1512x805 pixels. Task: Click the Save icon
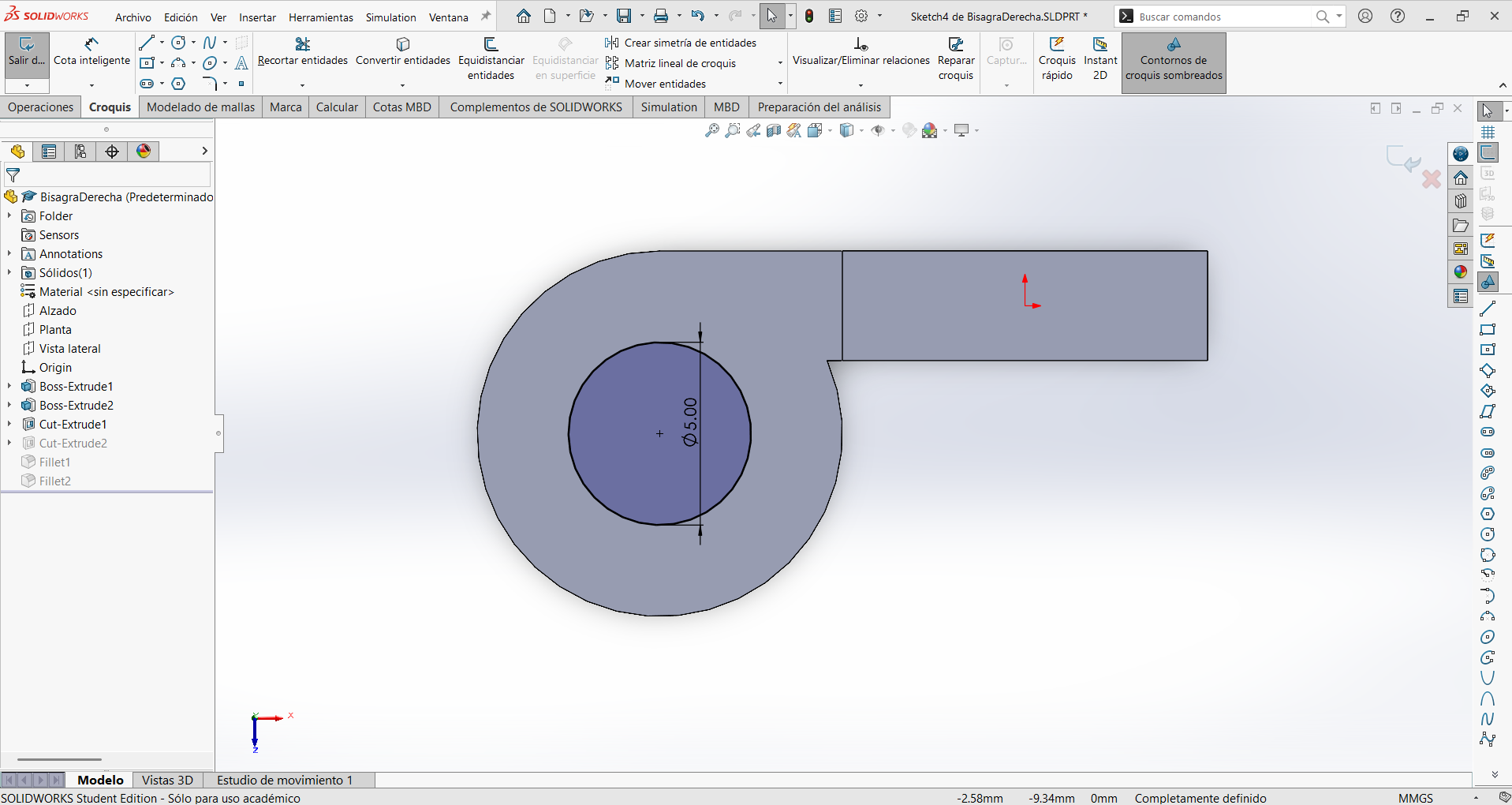(x=624, y=16)
